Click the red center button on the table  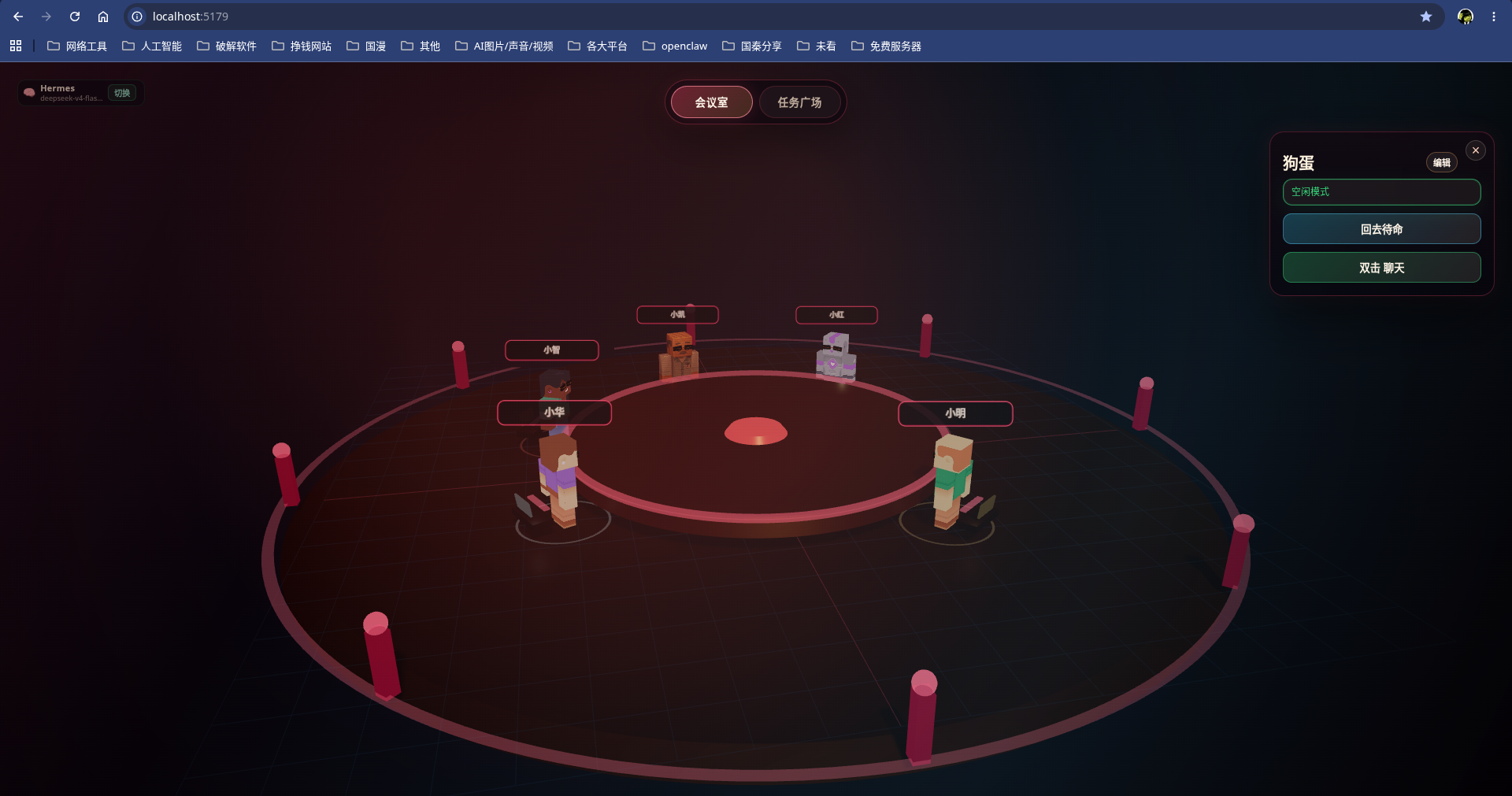point(756,431)
